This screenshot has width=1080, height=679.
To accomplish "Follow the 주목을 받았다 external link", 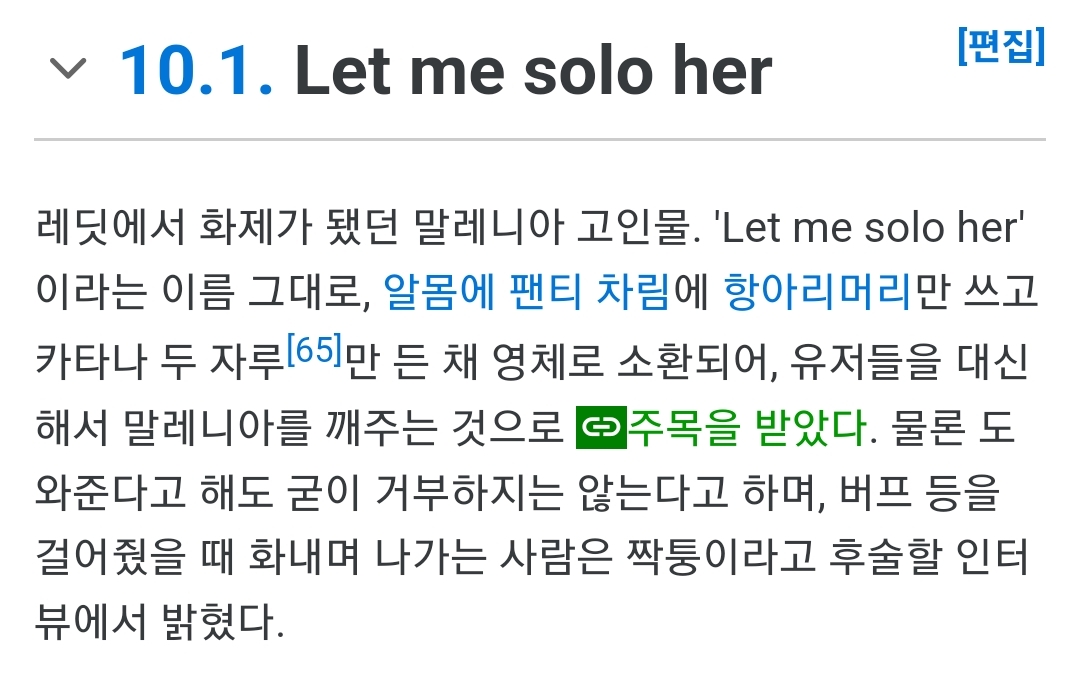I will [x=746, y=428].
